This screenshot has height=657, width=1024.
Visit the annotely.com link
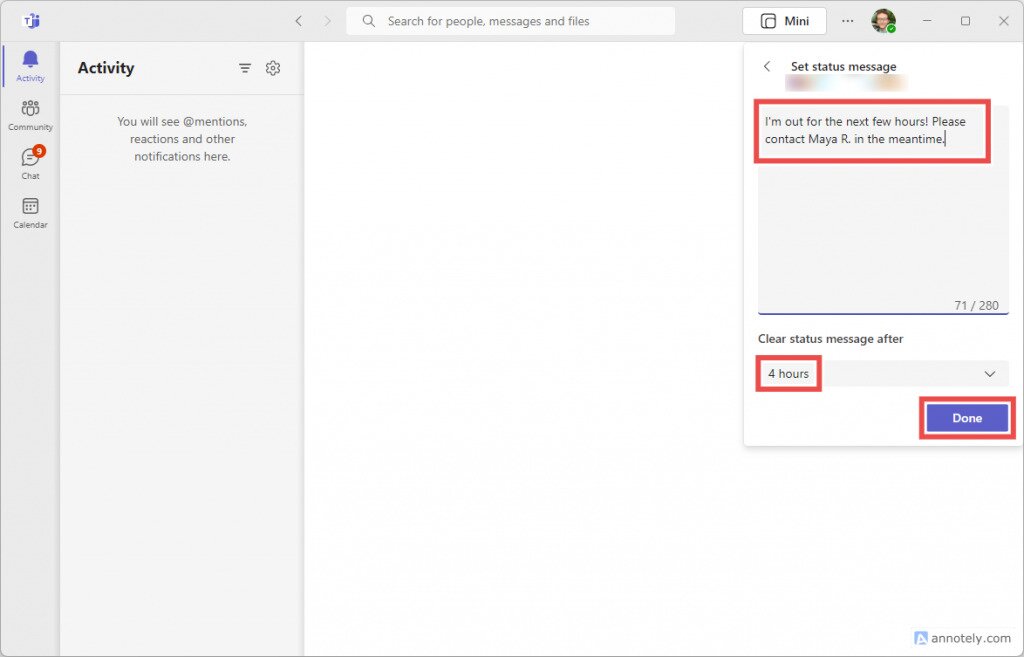pyautogui.click(x=962, y=638)
